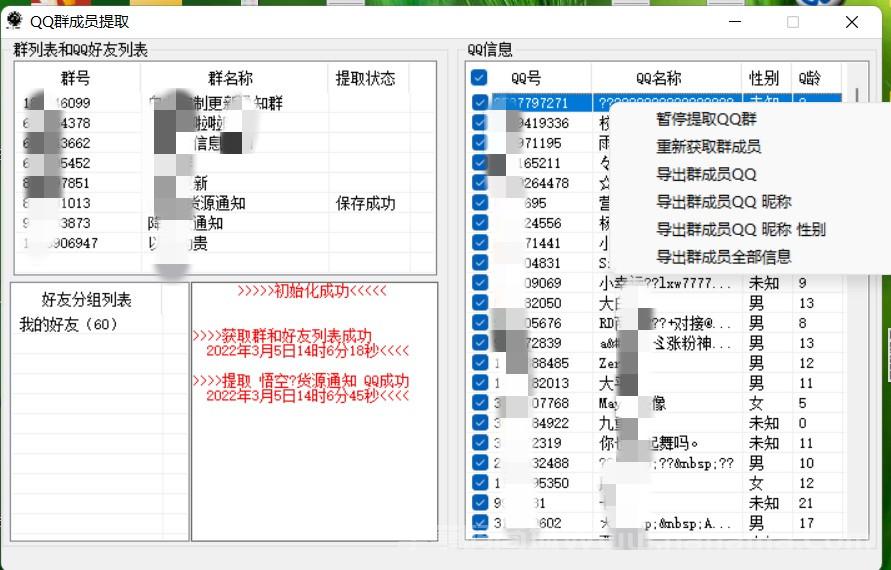Screen dimensions: 891x570
Task: Toggle checkbox of row ending 264478
Action: [480, 182]
